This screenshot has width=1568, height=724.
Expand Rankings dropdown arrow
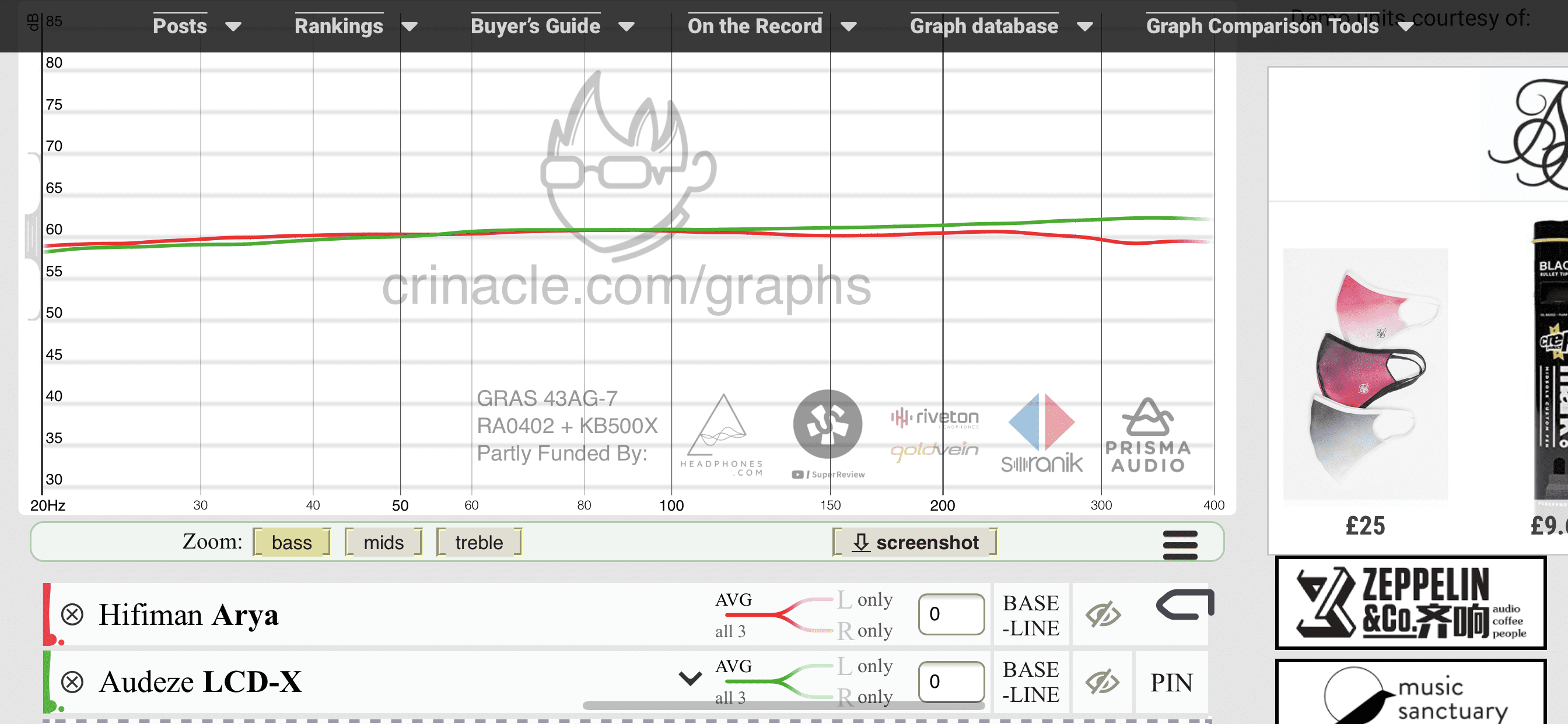(x=409, y=27)
